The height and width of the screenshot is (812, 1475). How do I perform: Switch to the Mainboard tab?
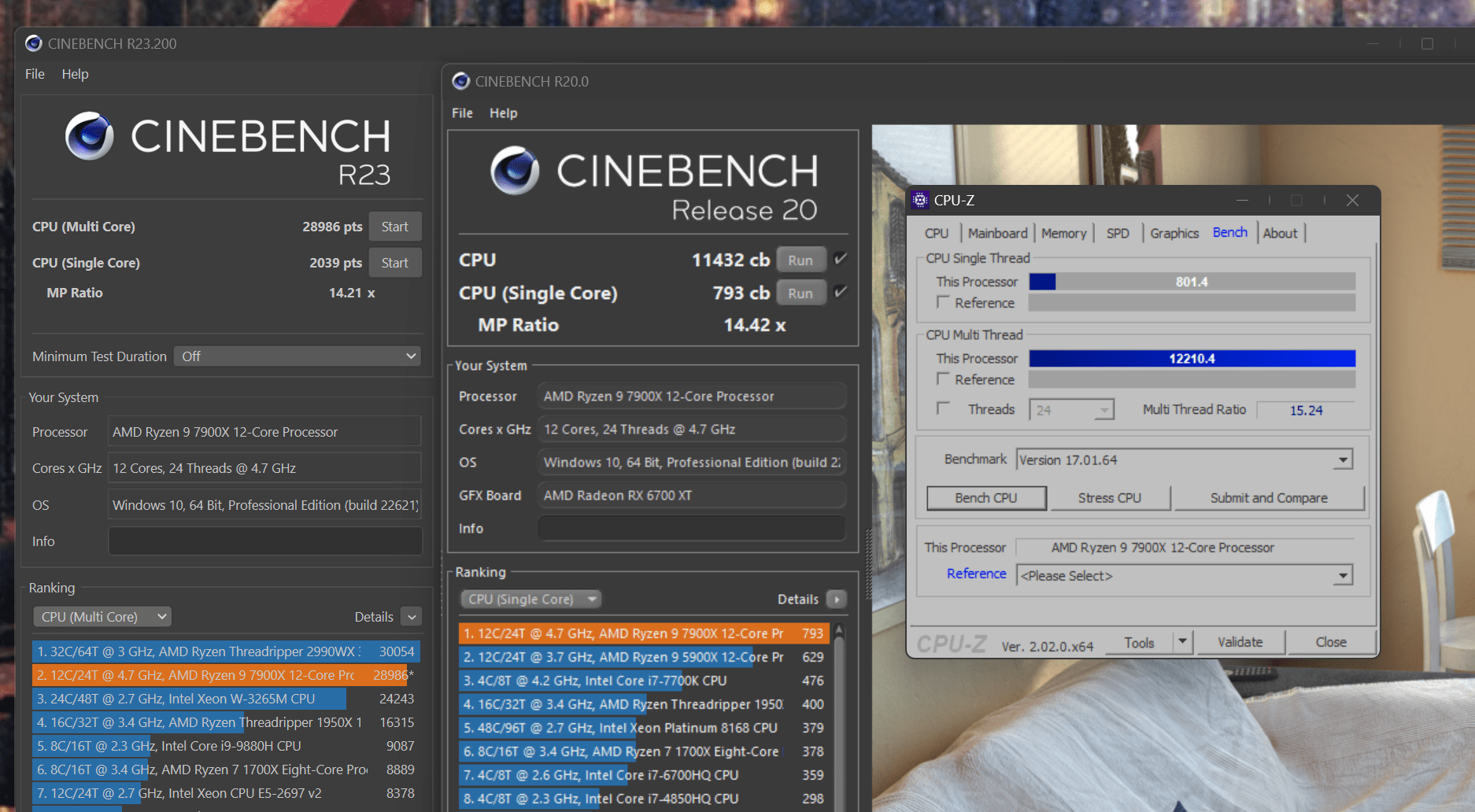tap(997, 233)
